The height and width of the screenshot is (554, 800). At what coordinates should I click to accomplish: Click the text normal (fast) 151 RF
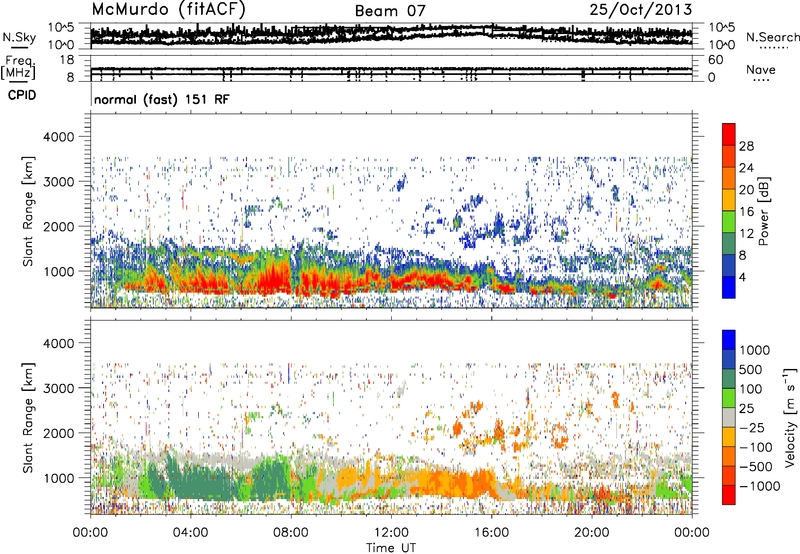(162, 99)
